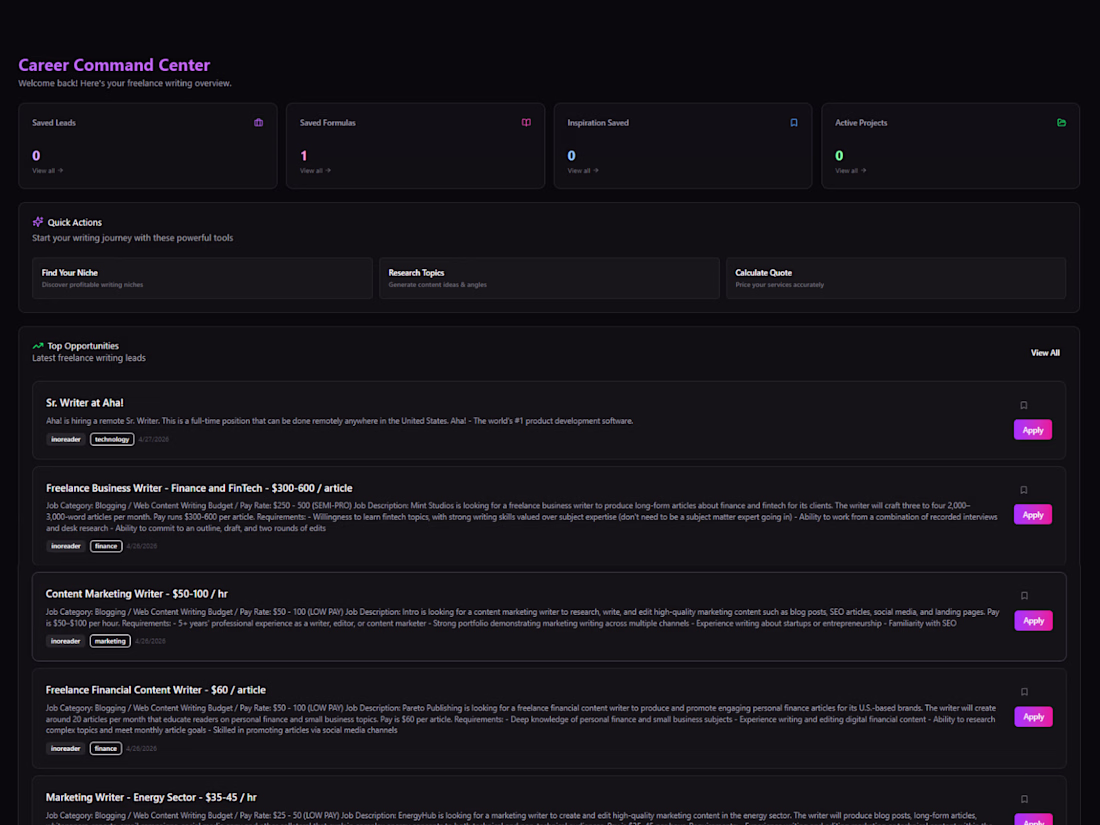Image resolution: width=1100 pixels, height=825 pixels.
Task: Apply to Content Marketing Writer job
Action: [x=1033, y=621]
